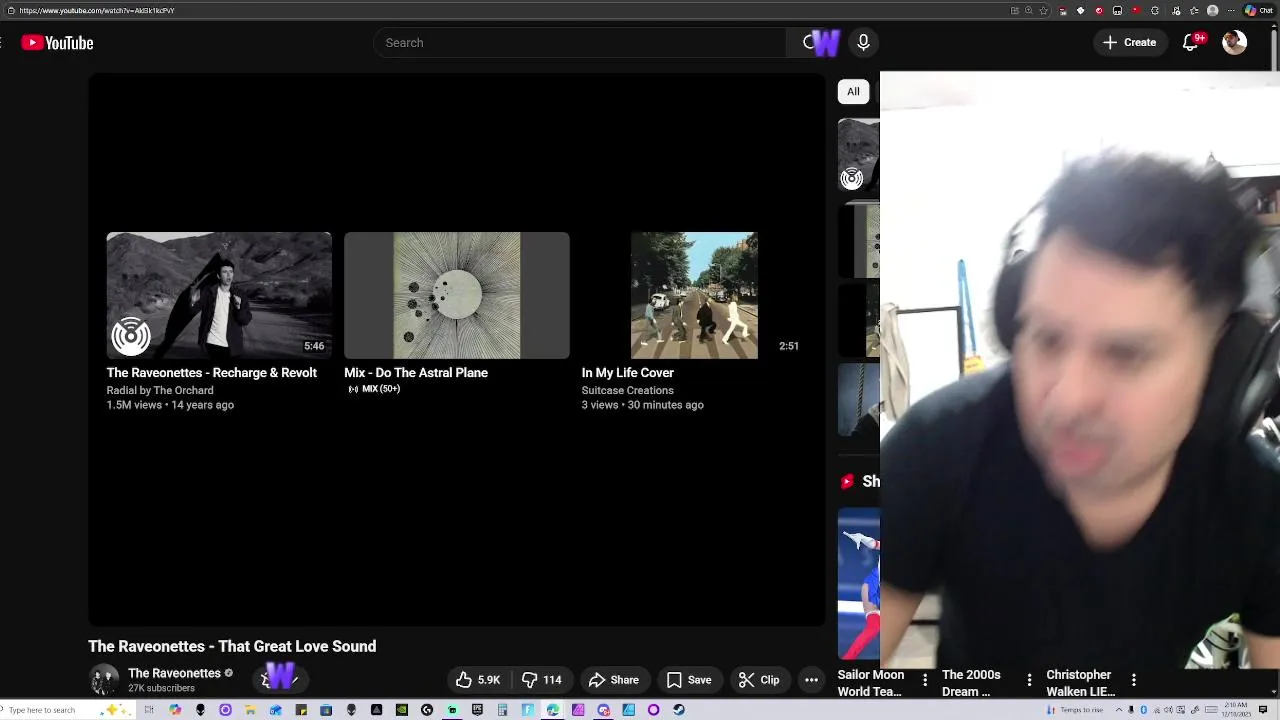Screen dimensions: 1280x720
Task: Open the NVIDIA app on the taskbar
Action: pyautogui.click(x=401, y=710)
